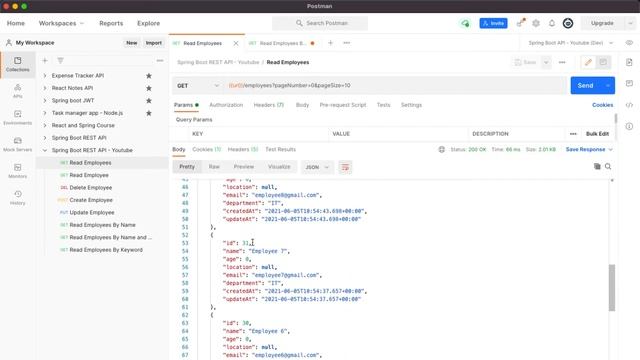Open the comments icon in right sidebar
This screenshot has width=640, height=360.
point(629,84)
